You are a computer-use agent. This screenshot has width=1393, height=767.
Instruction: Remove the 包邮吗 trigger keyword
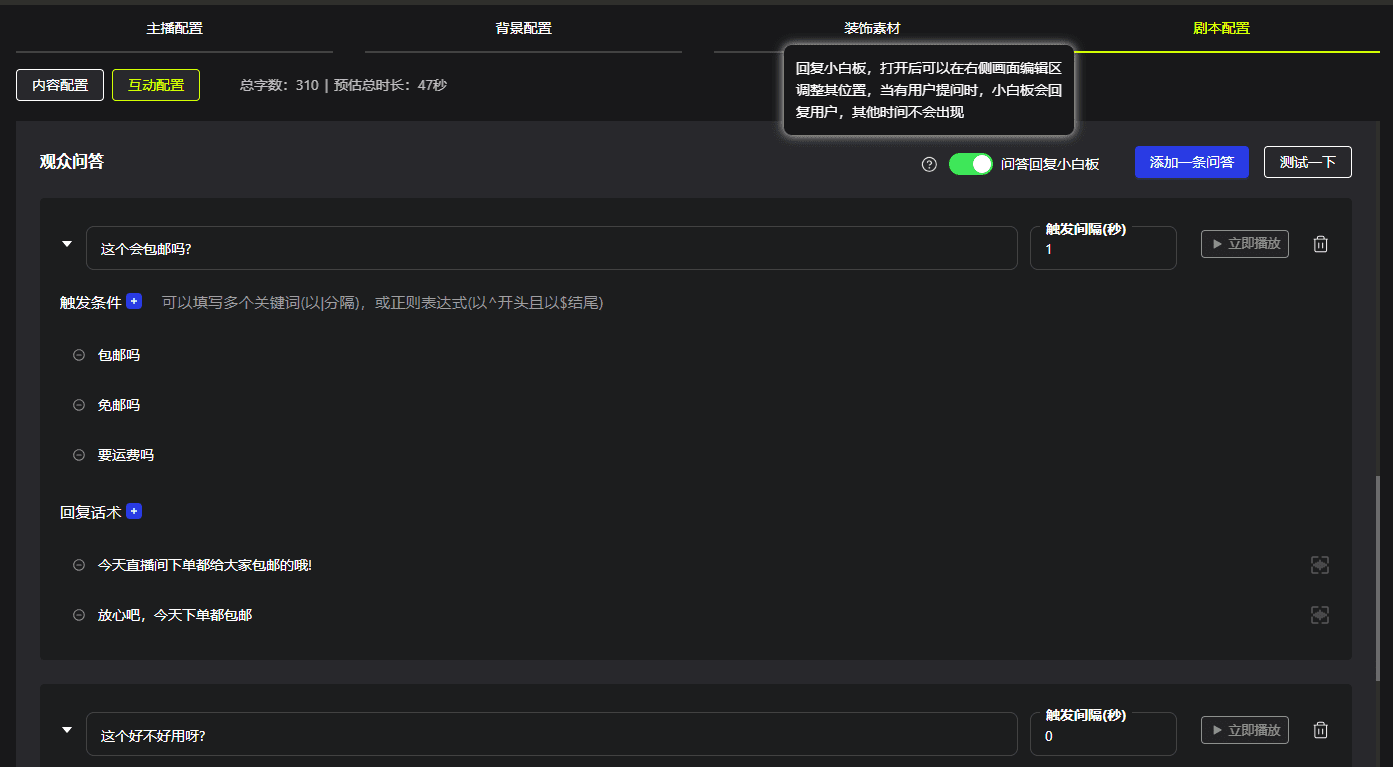79,355
